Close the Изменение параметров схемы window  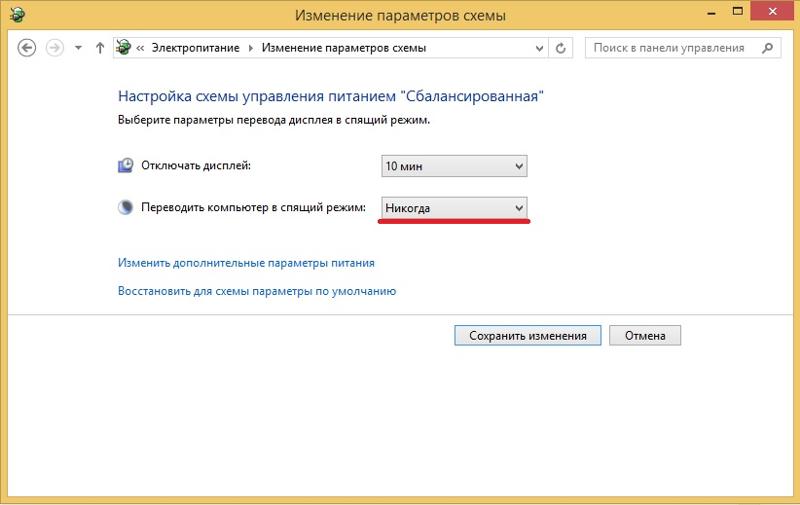(772, 11)
